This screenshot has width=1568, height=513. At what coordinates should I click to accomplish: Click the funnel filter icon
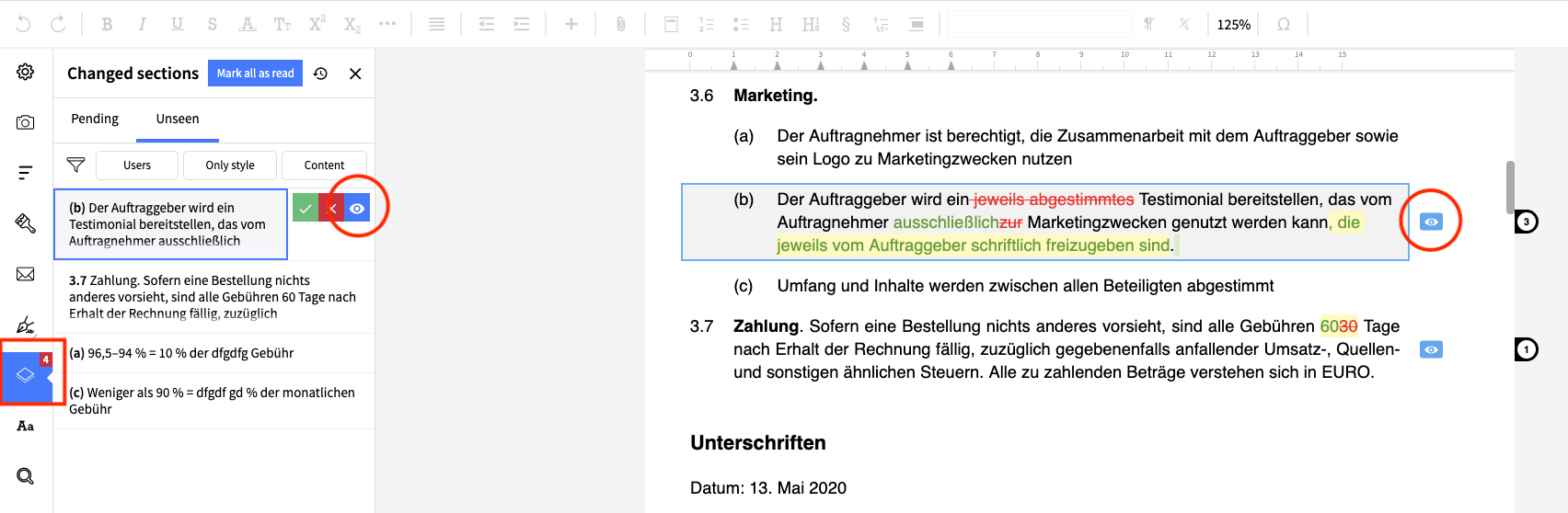coord(76,165)
